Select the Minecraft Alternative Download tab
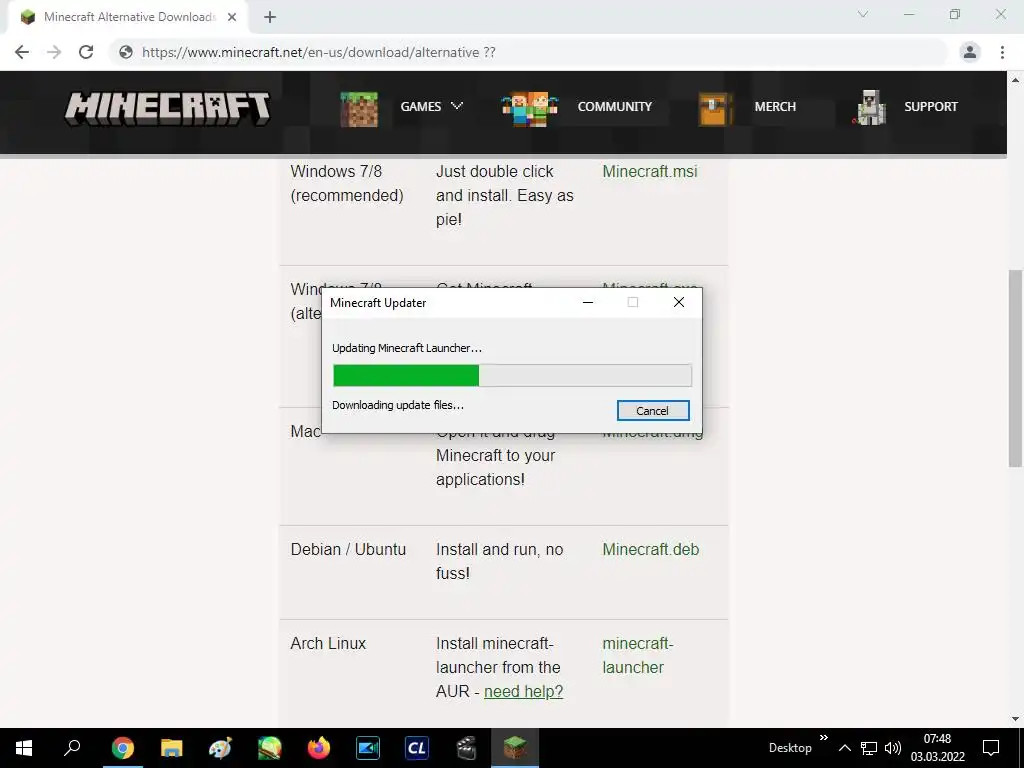Image resolution: width=1024 pixels, height=768 pixels. tap(128, 17)
